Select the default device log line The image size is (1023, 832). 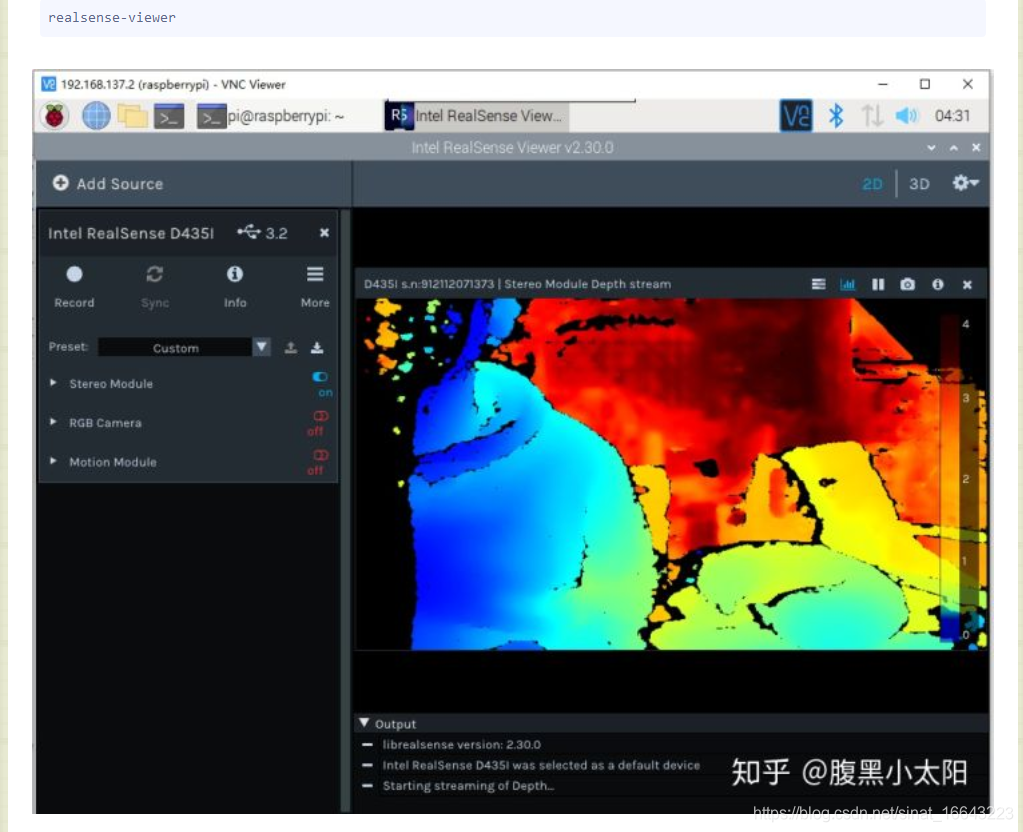coord(541,765)
